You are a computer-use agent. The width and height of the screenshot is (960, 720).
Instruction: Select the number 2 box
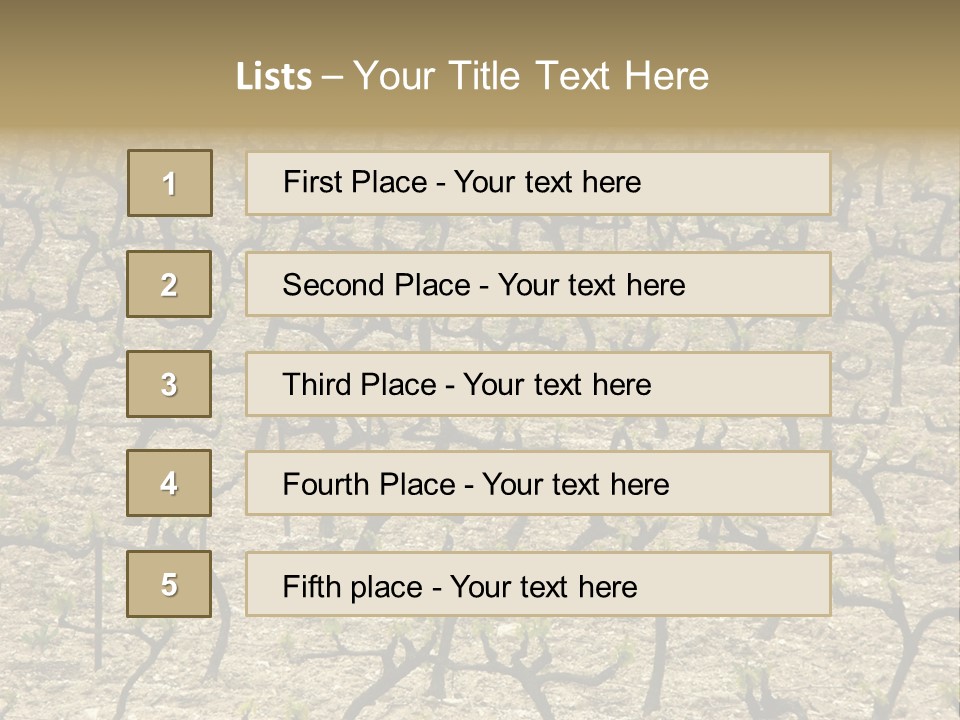click(x=169, y=284)
